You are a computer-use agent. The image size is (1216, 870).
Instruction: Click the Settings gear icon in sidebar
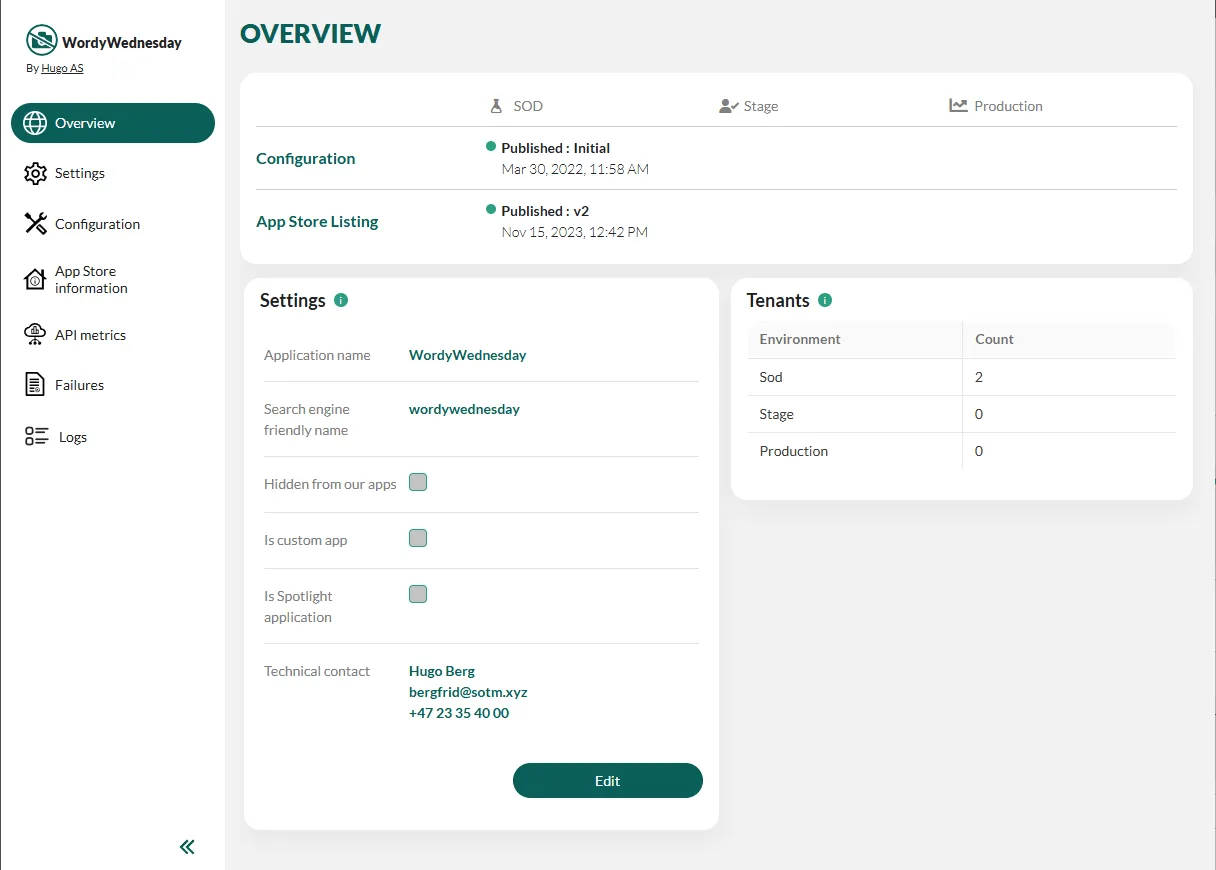pyautogui.click(x=35, y=173)
